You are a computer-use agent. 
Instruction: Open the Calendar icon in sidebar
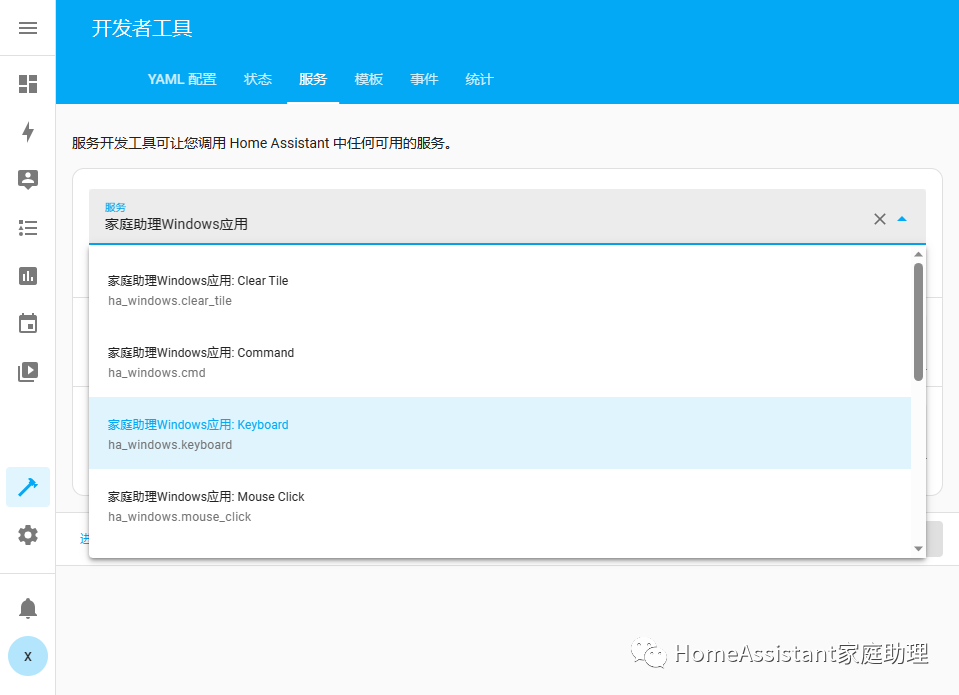(28, 323)
